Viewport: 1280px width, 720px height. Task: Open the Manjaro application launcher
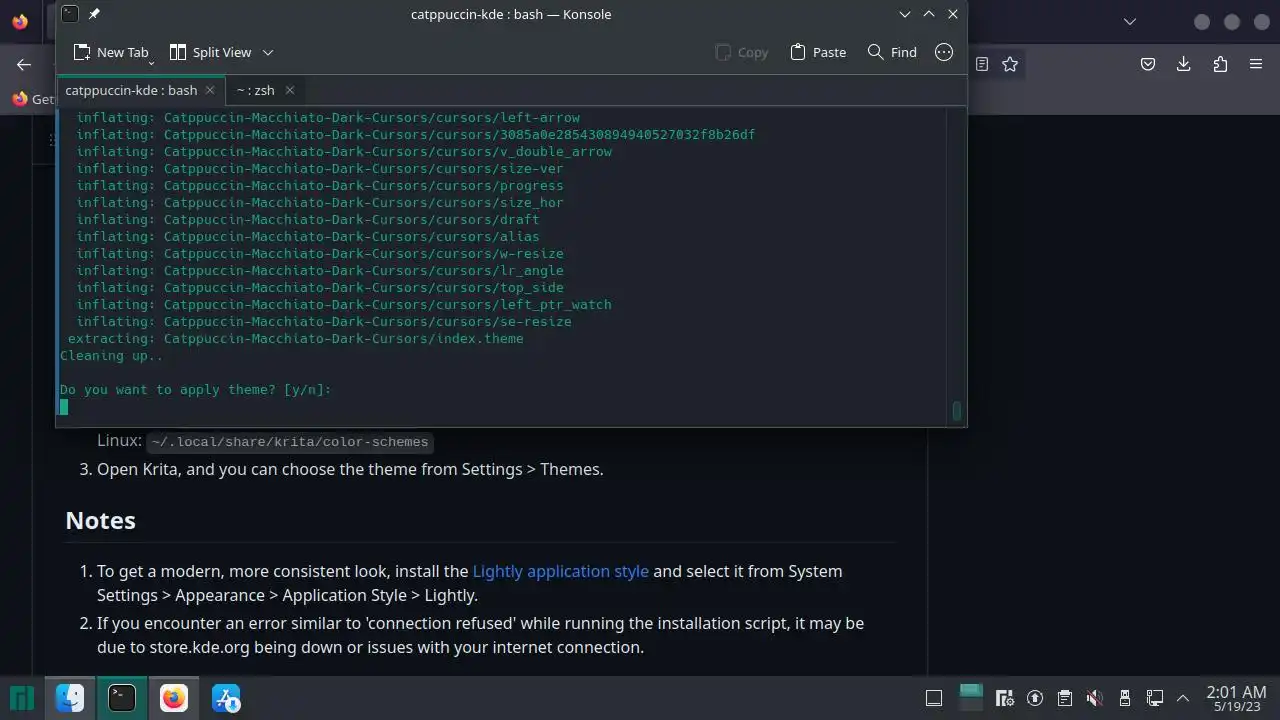(22, 698)
